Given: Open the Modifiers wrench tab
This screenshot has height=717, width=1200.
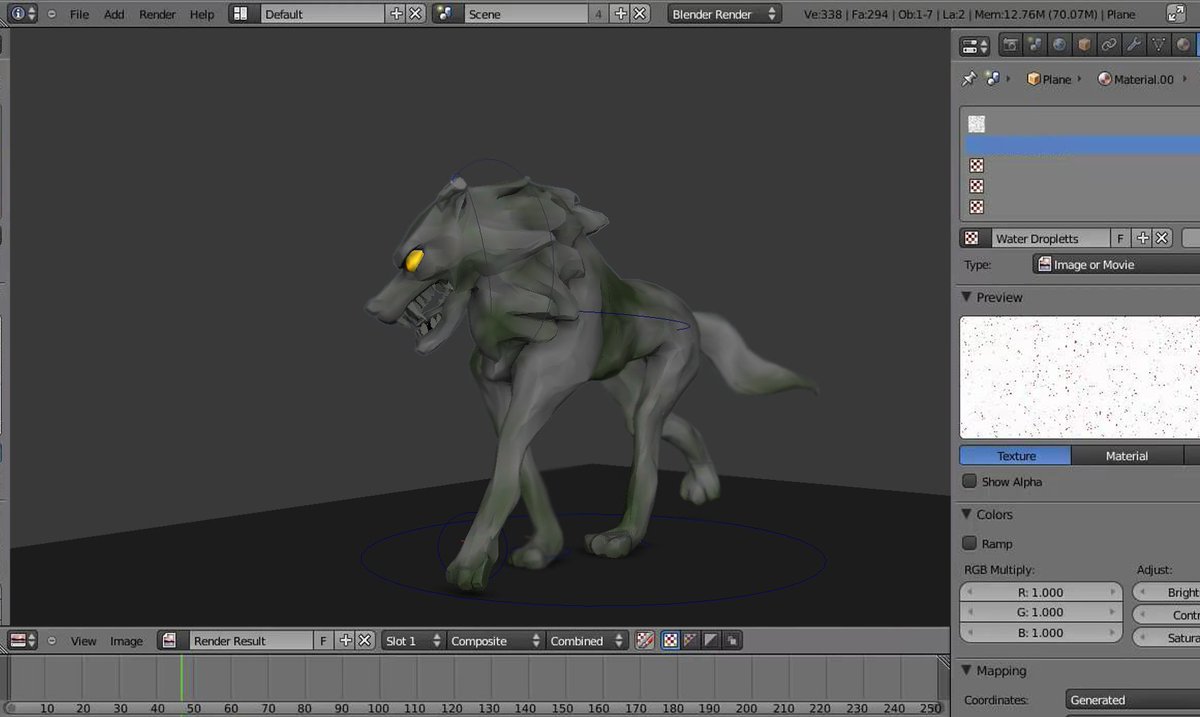Looking at the screenshot, I should pos(1134,45).
